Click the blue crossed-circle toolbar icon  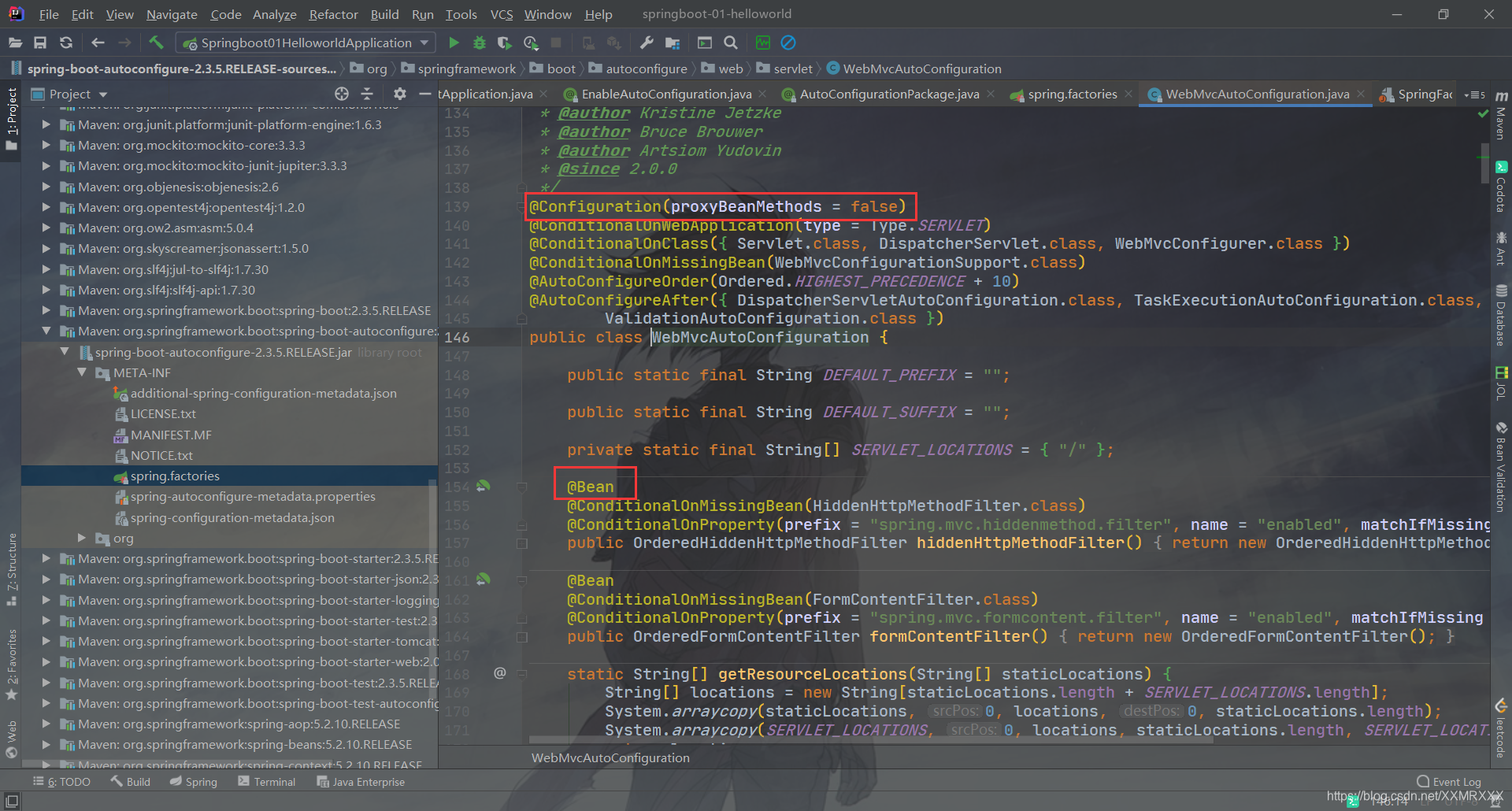coord(788,43)
